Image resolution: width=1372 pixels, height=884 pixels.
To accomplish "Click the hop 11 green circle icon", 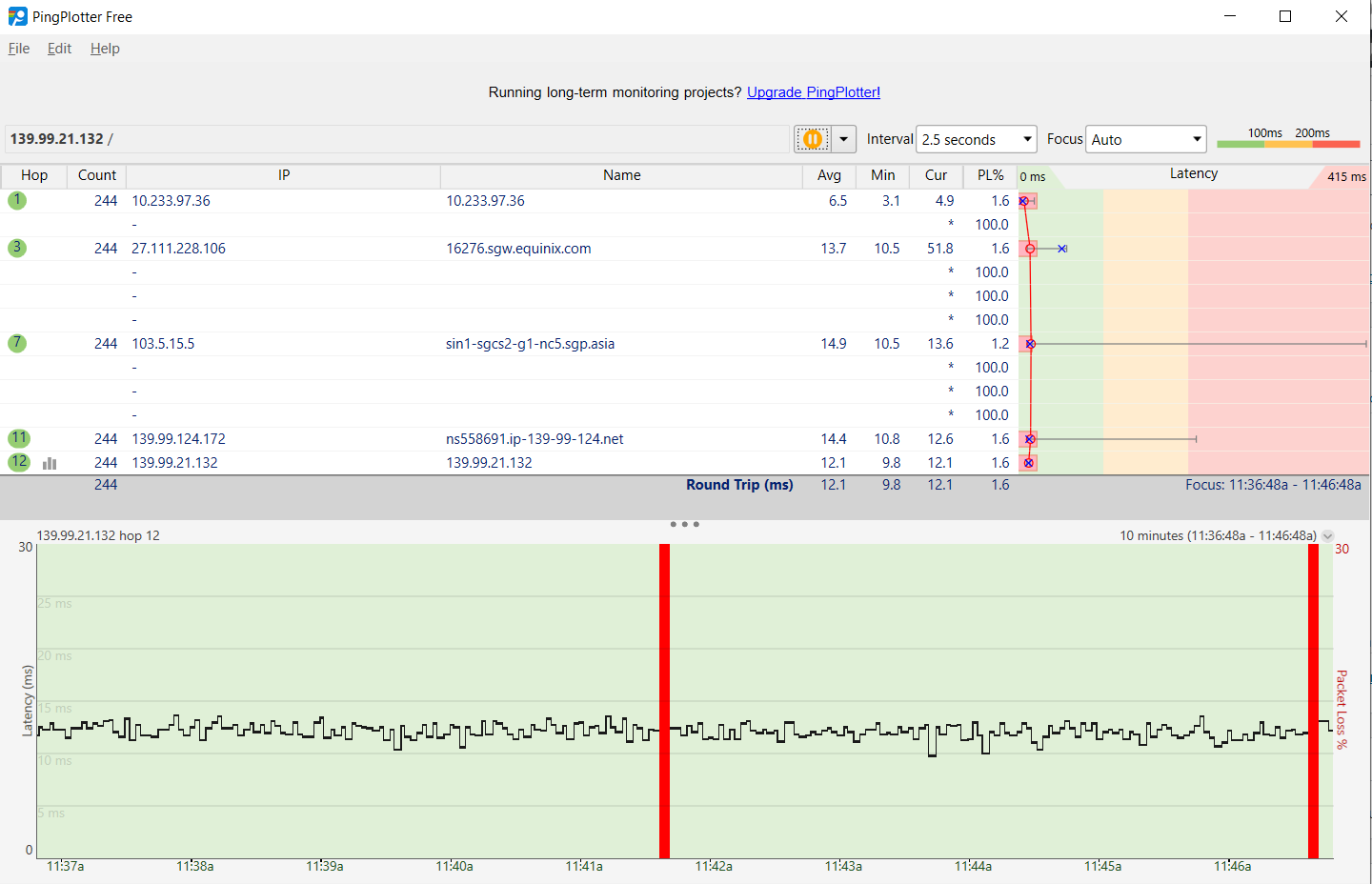I will [19, 438].
